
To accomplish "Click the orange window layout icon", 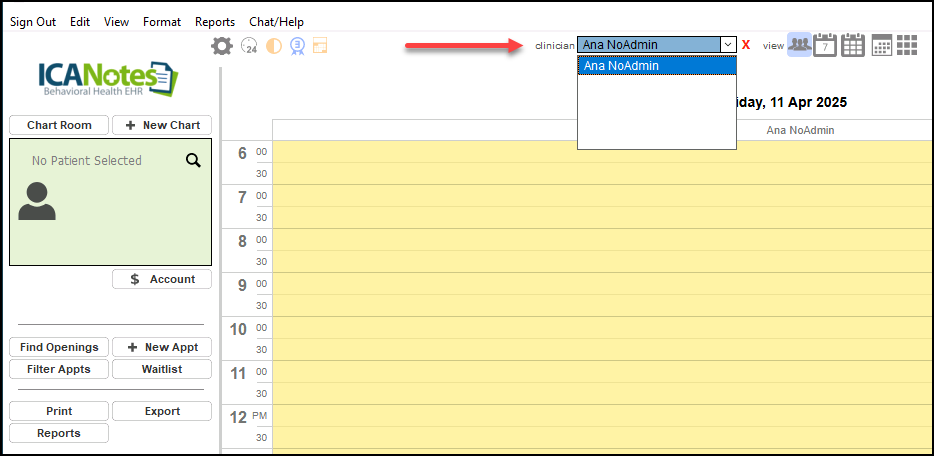I will pos(320,46).
